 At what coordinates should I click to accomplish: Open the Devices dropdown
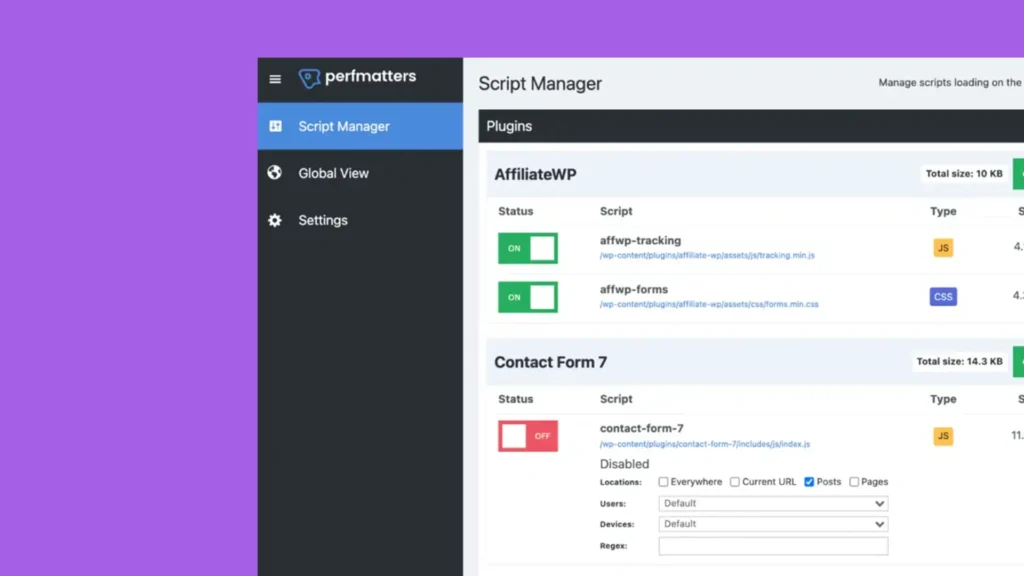(x=773, y=524)
